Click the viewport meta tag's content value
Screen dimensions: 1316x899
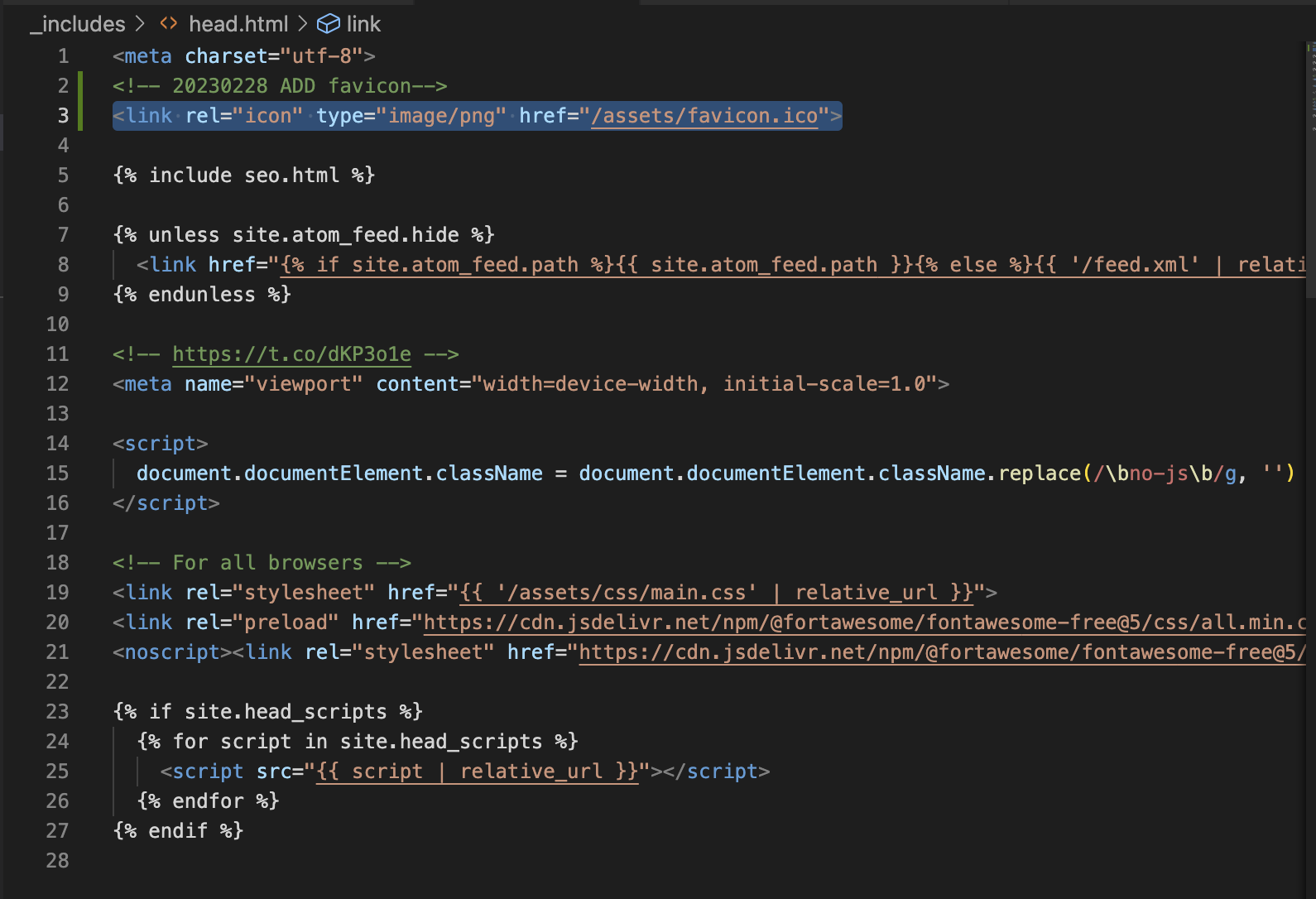[x=704, y=384]
